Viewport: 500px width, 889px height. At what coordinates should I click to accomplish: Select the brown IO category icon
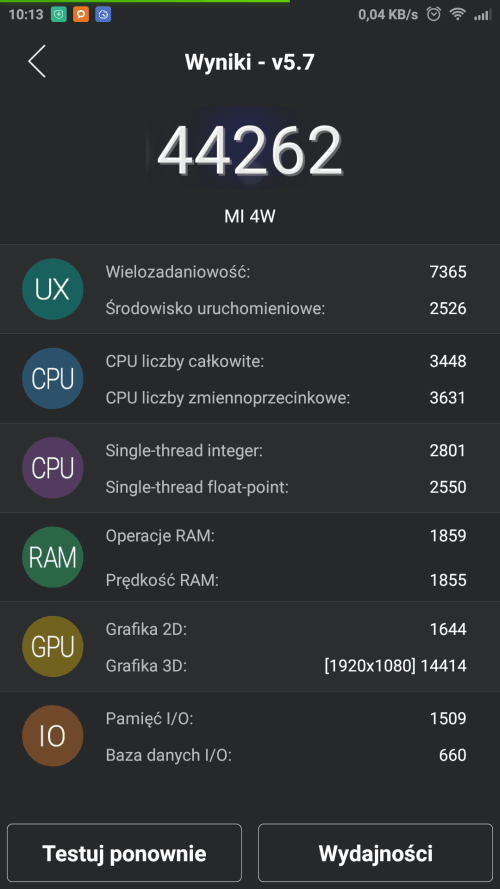tap(53, 736)
